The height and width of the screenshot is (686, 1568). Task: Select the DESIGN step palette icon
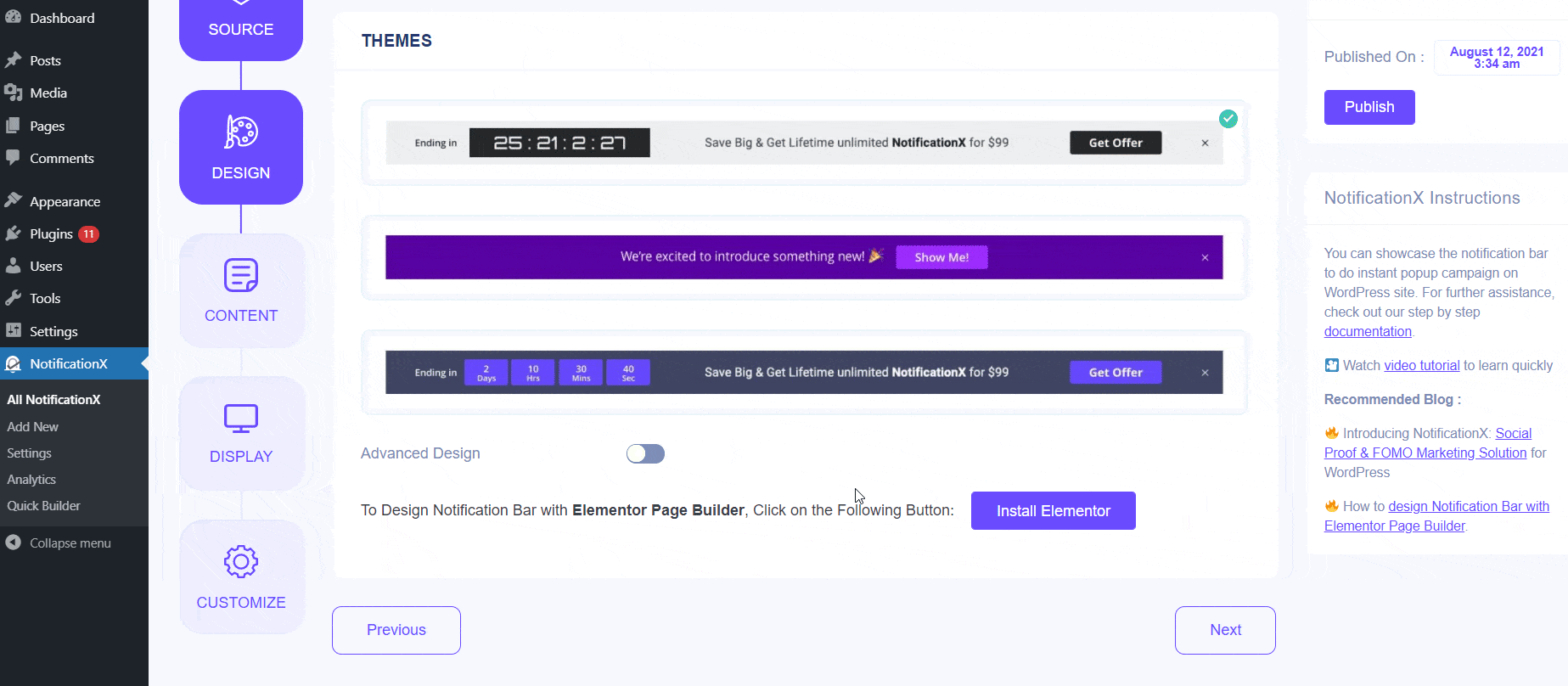pyautogui.click(x=241, y=132)
